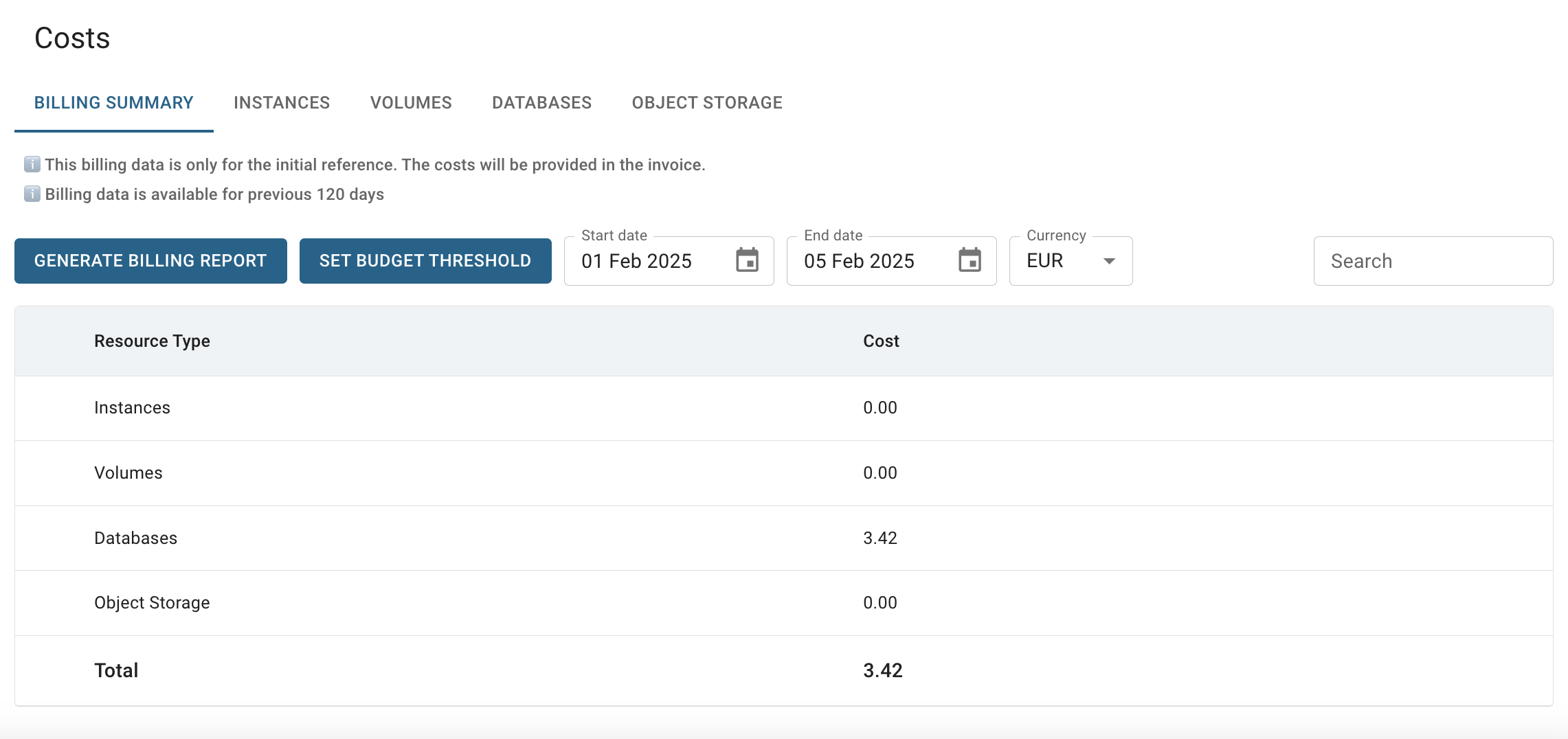The image size is (1568, 739).
Task: Click the Total cost value 3.42
Action: (x=883, y=670)
